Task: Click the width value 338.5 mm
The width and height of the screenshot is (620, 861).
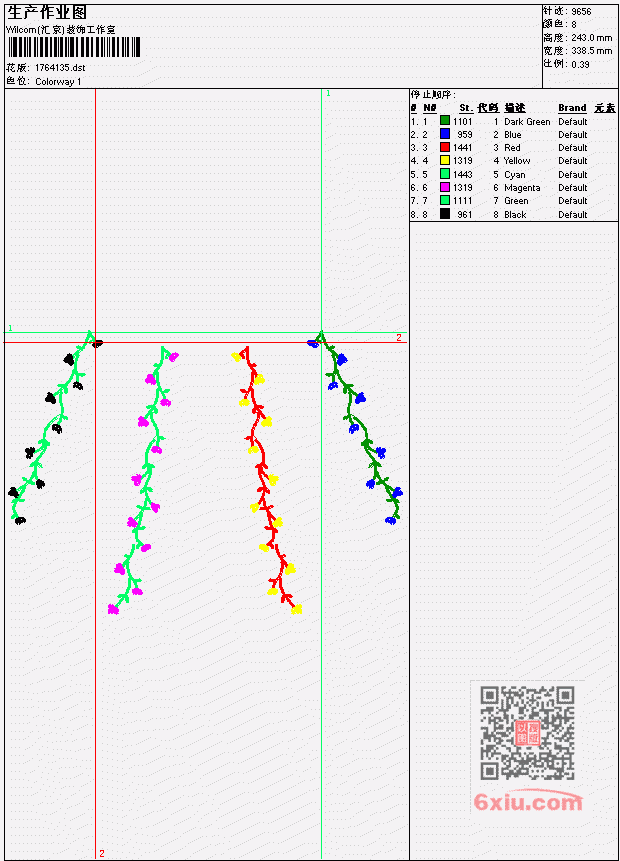Action: point(591,51)
